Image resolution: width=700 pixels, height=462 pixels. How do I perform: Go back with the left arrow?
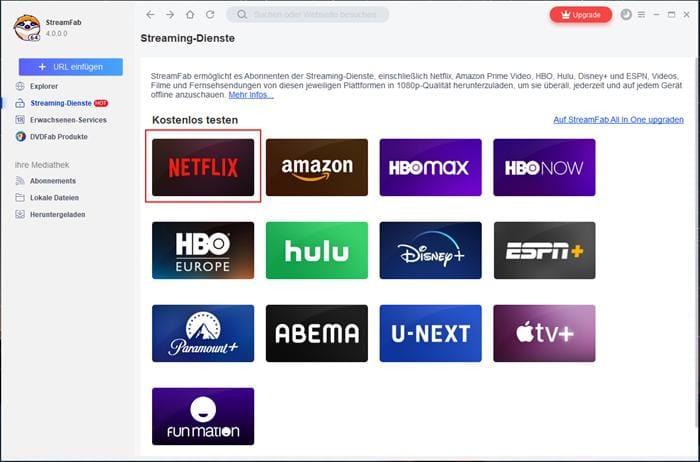click(x=150, y=15)
